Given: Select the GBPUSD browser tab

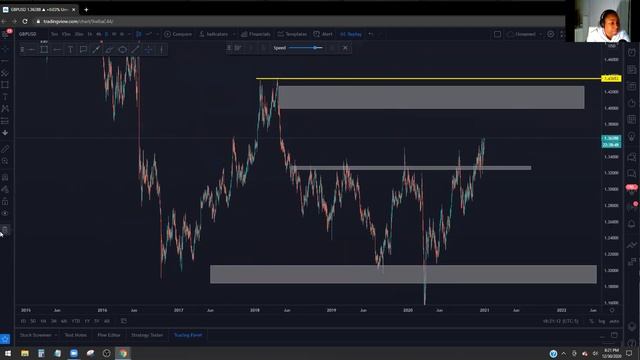Looking at the screenshot, I should [39, 9].
